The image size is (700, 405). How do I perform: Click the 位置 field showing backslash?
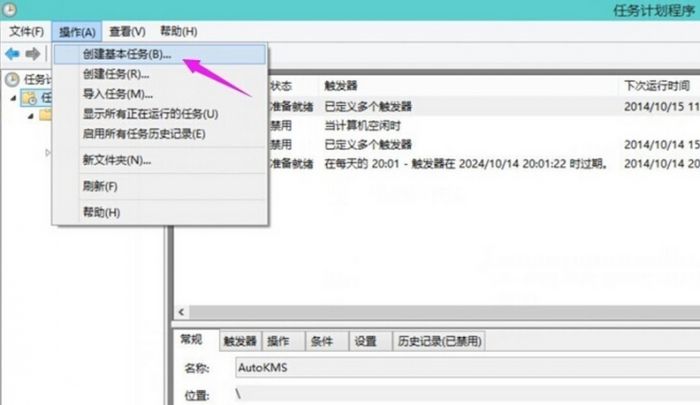click(x=467, y=394)
